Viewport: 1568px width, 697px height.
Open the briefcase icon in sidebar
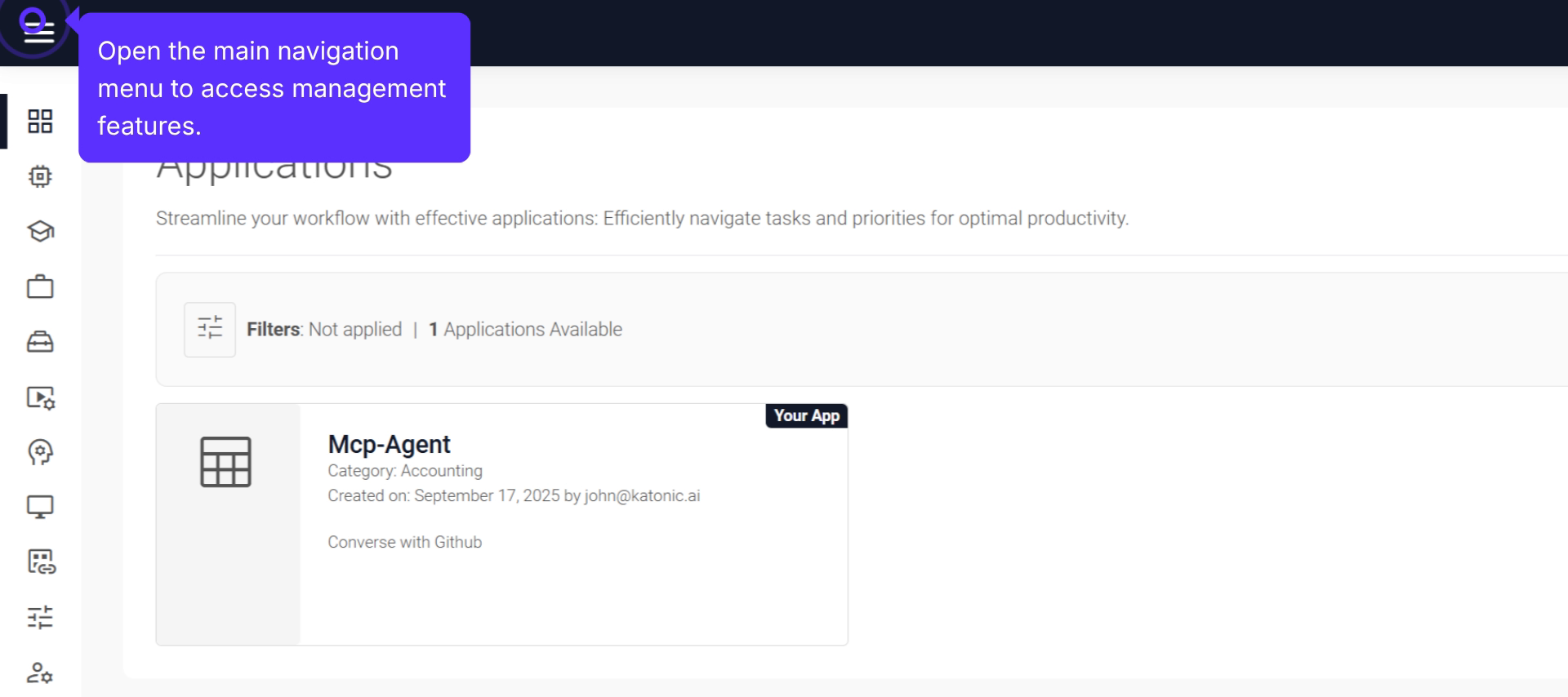pyautogui.click(x=40, y=286)
